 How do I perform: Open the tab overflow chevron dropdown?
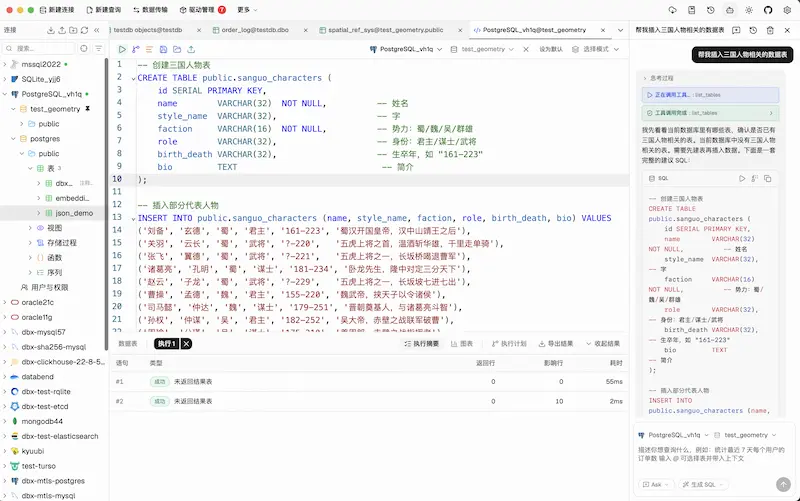click(x=620, y=30)
